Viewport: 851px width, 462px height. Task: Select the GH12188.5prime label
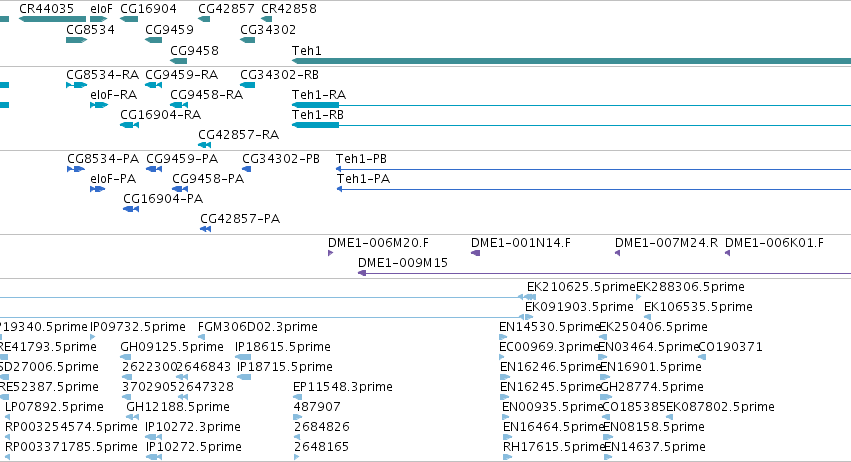coord(178,408)
